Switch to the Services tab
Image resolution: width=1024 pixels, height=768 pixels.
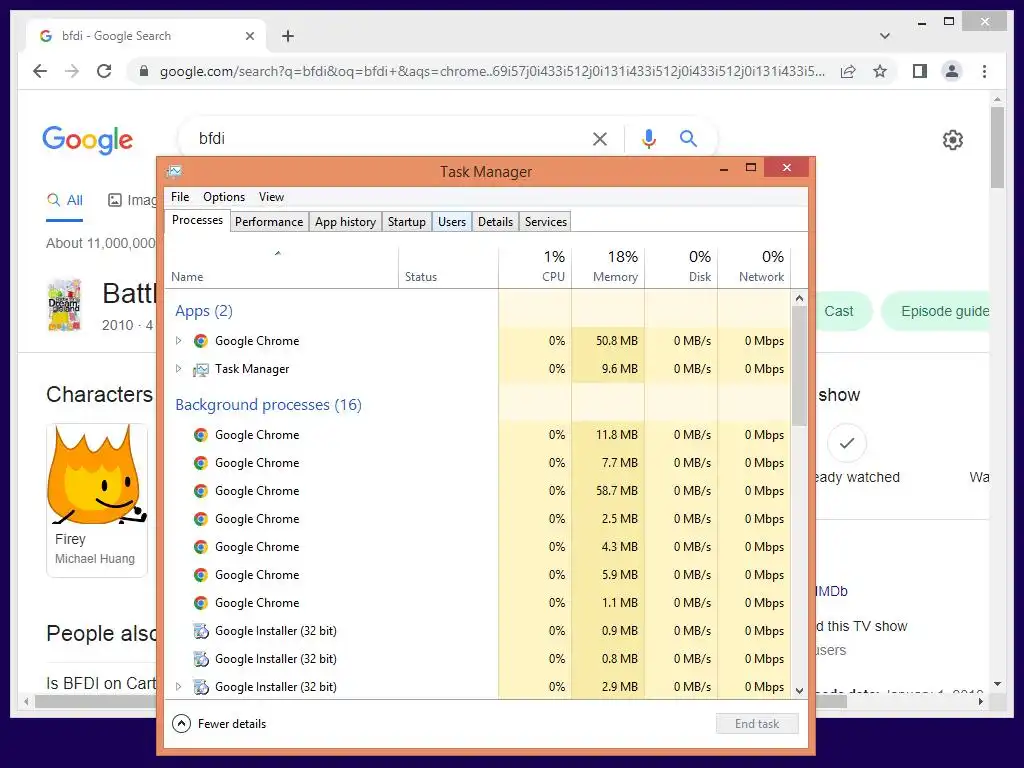coord(546,221)
